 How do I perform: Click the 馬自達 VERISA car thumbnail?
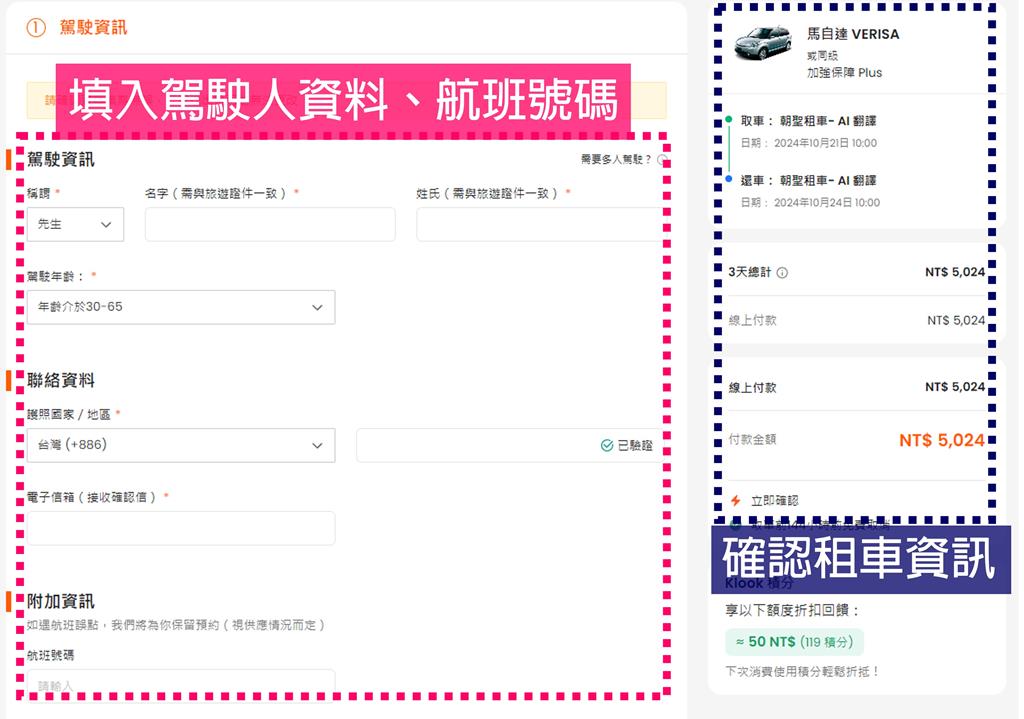(763, 43)
